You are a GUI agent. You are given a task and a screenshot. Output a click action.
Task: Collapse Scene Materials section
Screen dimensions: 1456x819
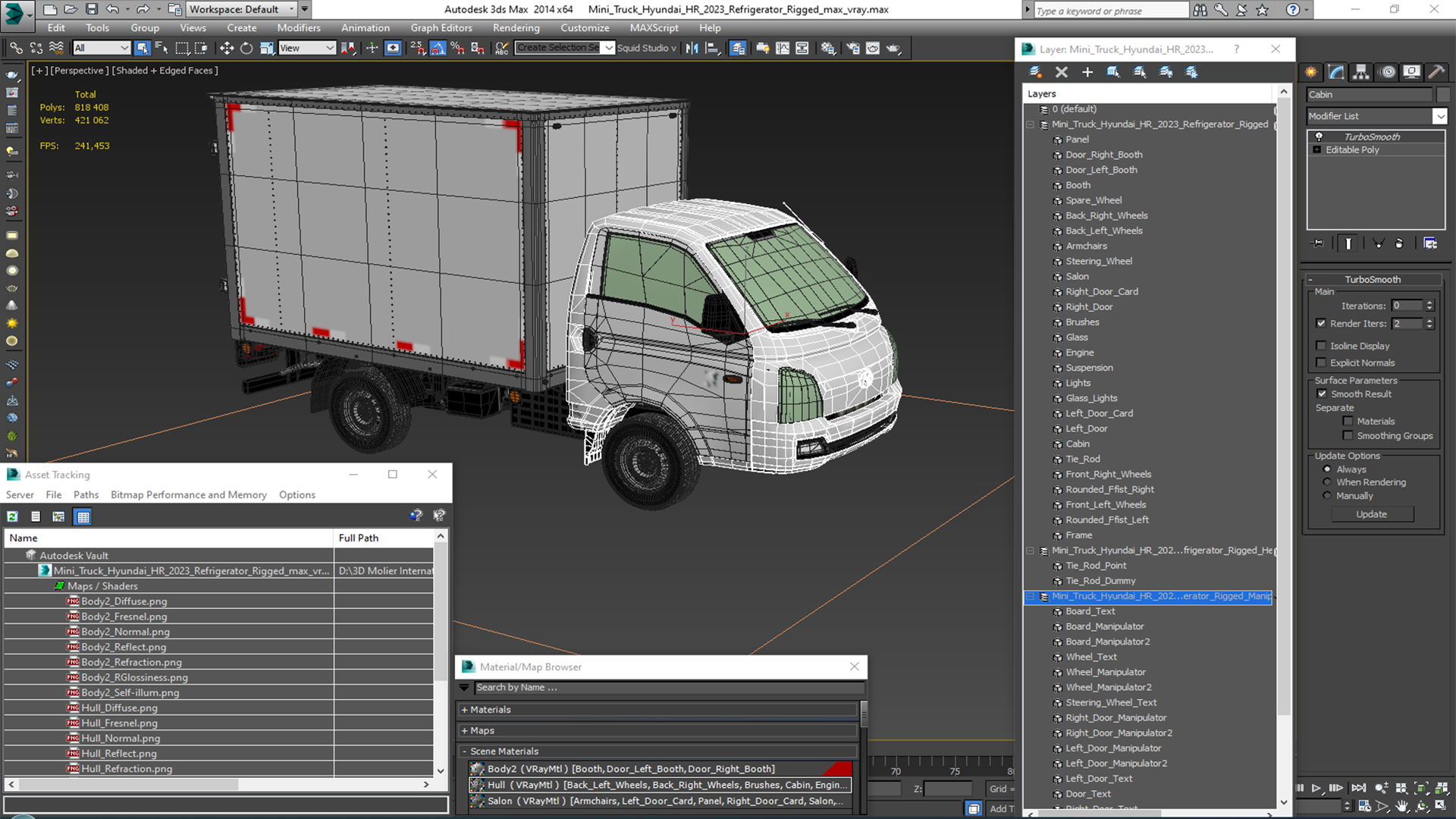tap(657, 752)
